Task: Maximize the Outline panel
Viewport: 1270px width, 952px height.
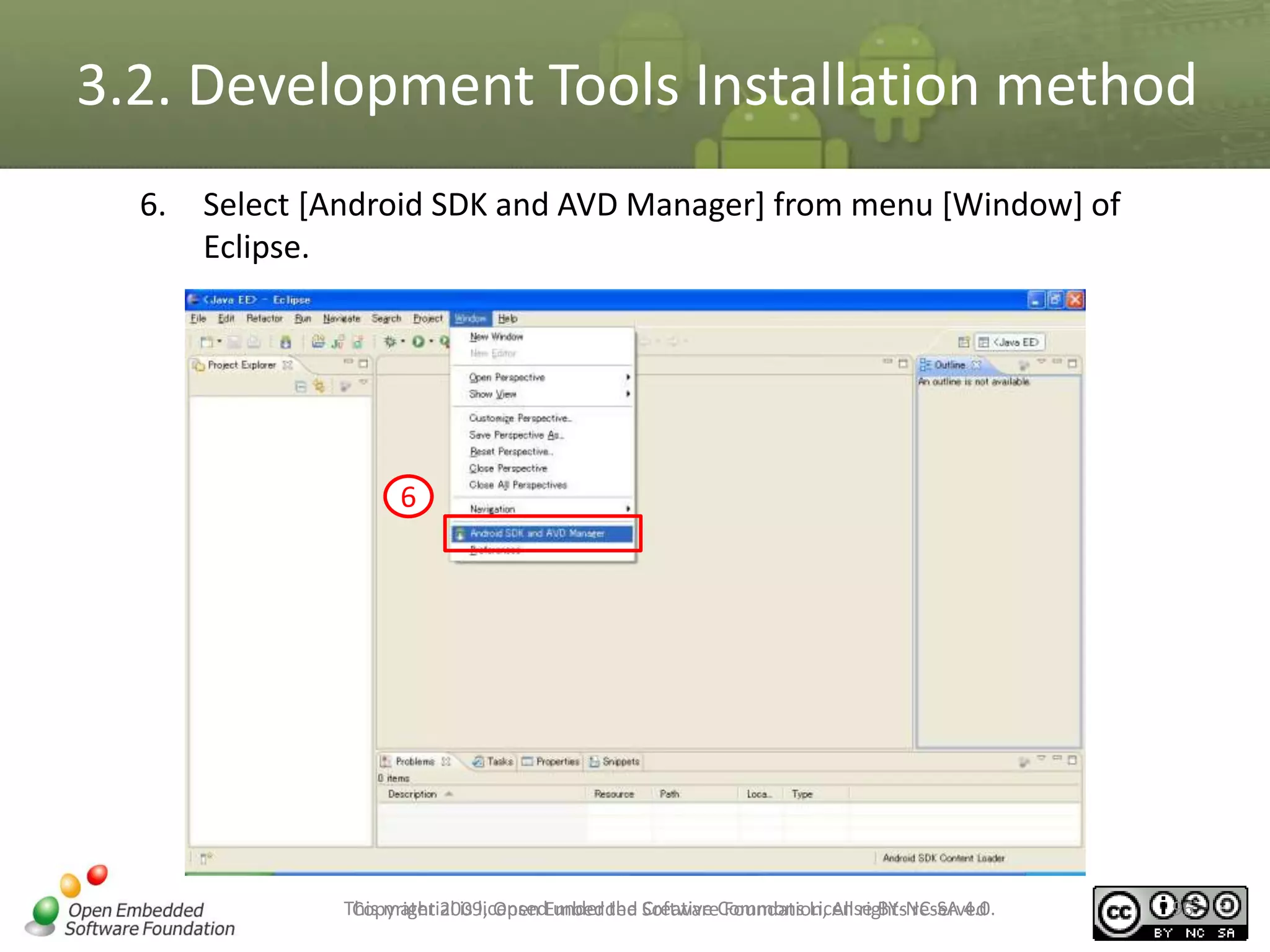Action: [x=1072, y=363]
